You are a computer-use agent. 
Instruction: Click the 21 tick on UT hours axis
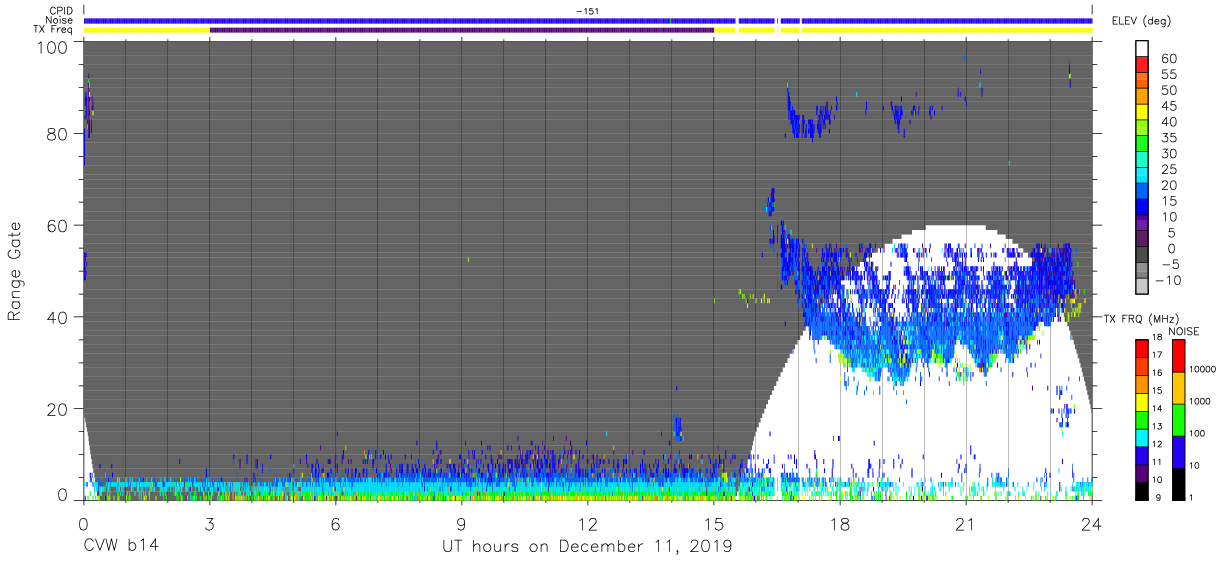point(966,524)
